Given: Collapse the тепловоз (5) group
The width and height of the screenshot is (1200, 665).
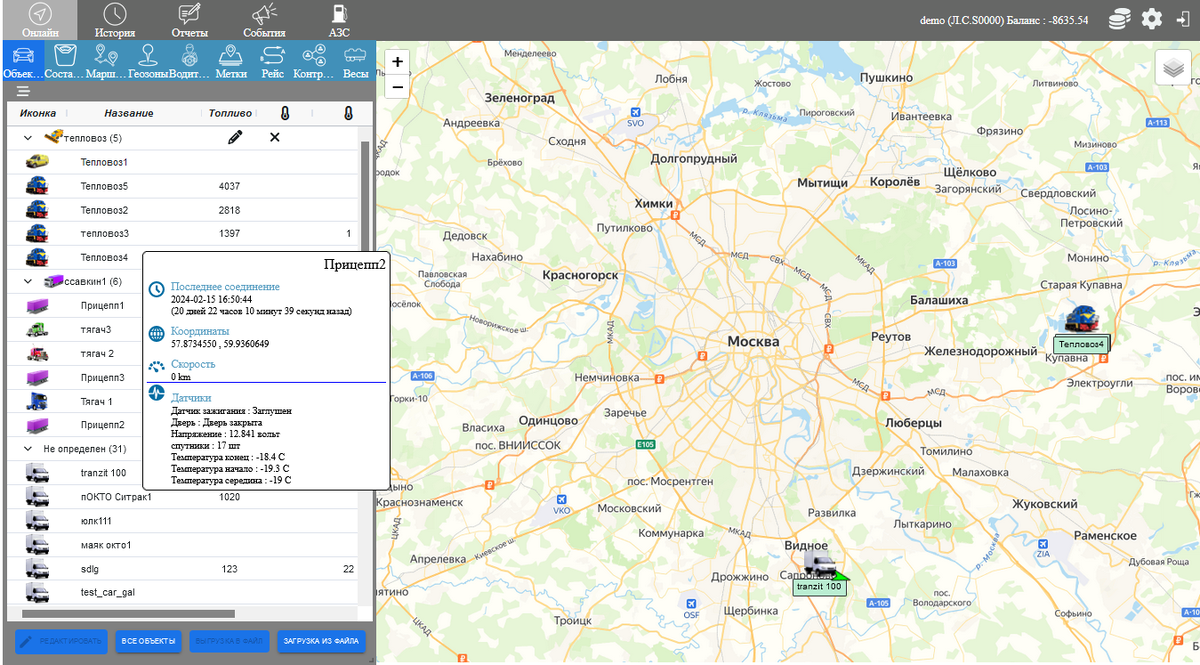Looking at the screenshot, I should [x=27, y=138].
